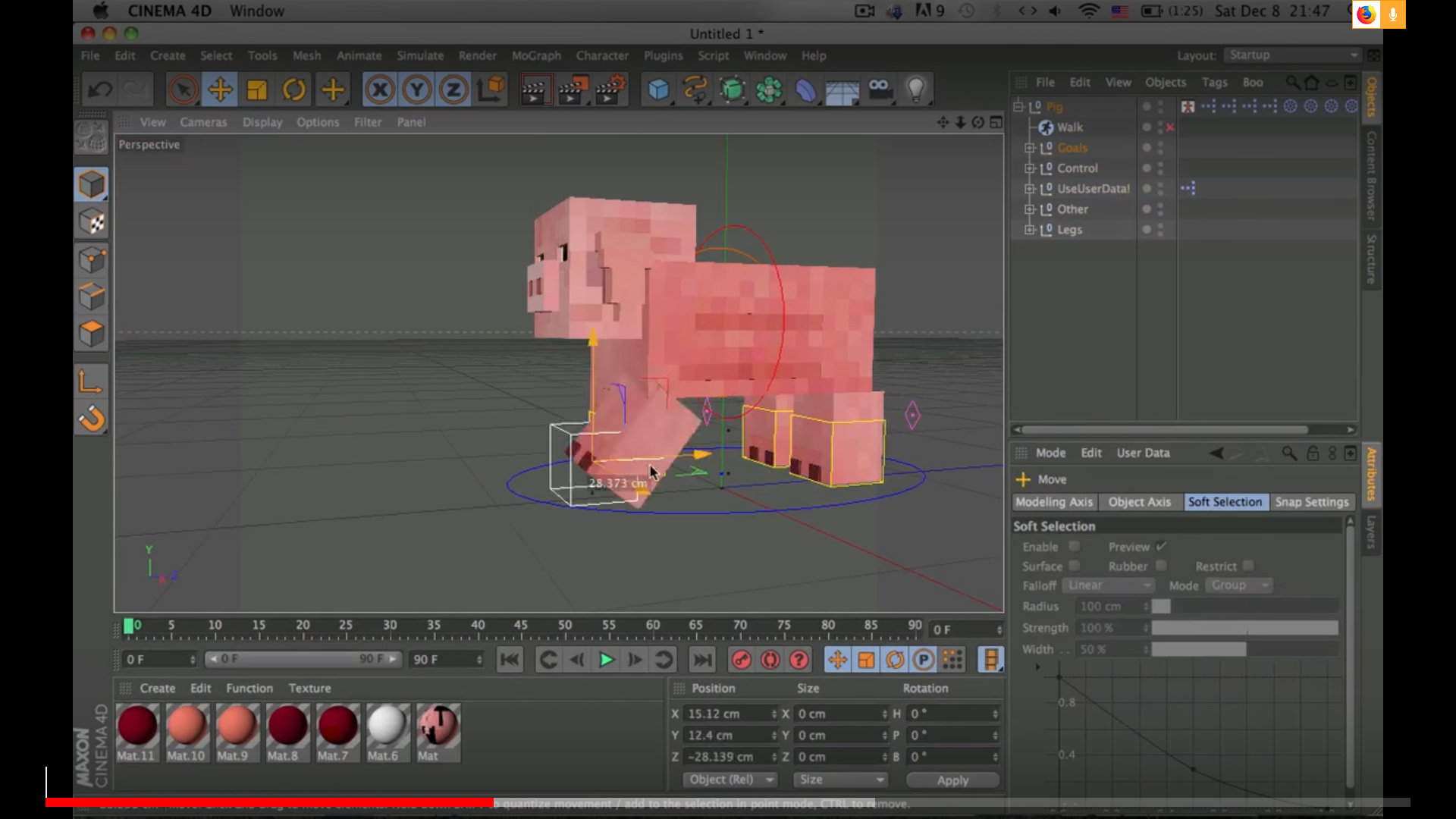
Task: Select the Walk object
Action: [x=1069, y=127]
